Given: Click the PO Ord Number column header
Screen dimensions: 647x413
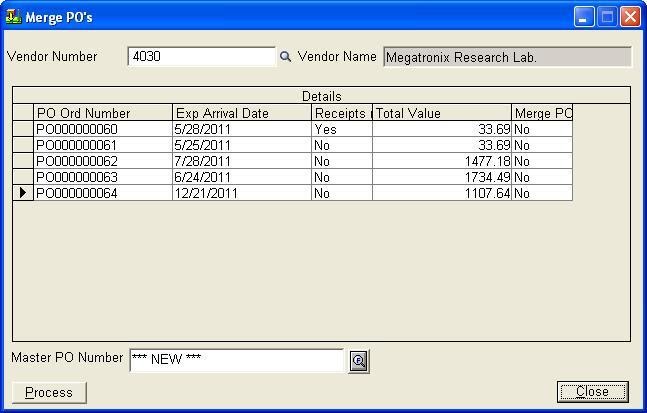Looking at the screenshot, I should (103, 113).
